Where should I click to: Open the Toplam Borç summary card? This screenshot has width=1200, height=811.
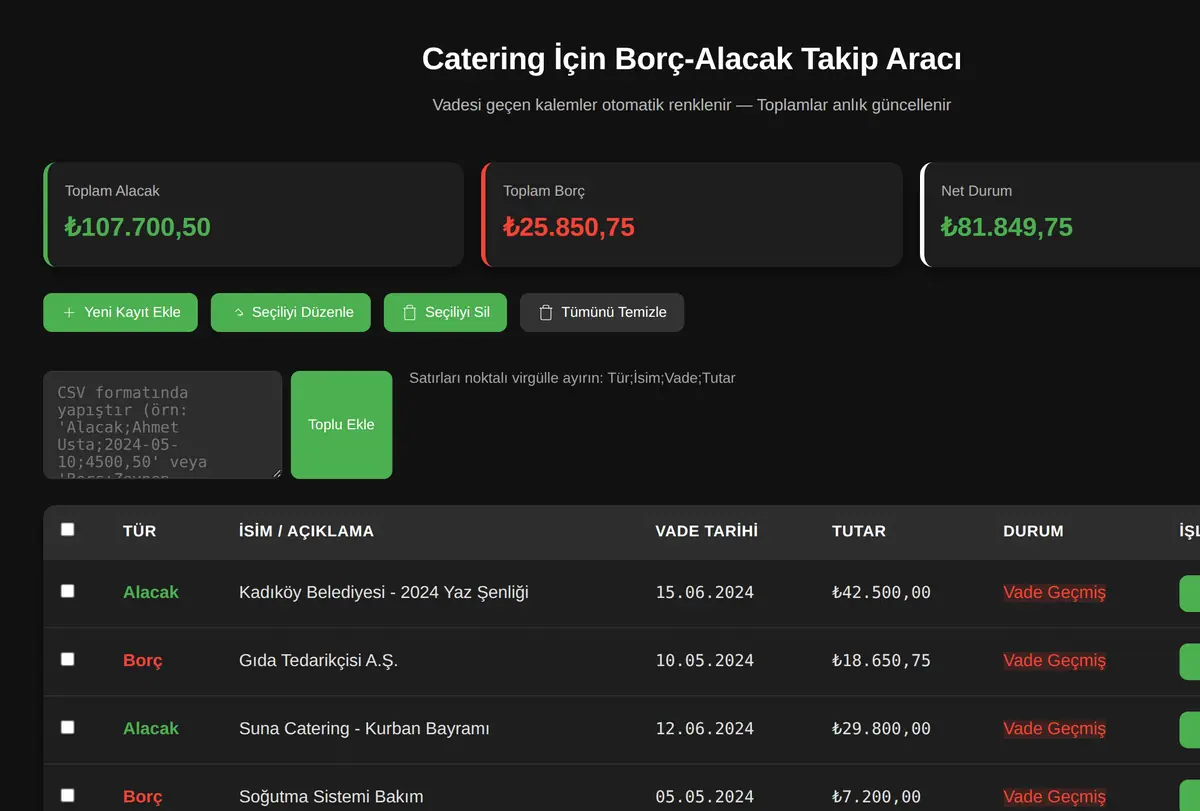[x=692, y=215]
